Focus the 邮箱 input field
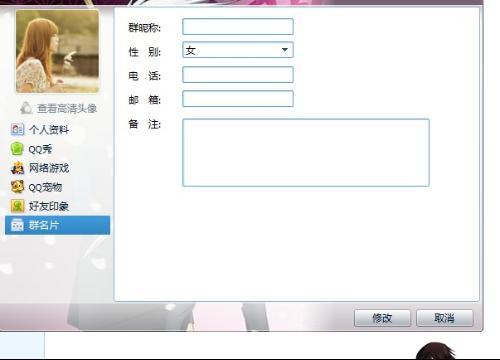This screenshot has width=500, height=360. click(238, 99)
